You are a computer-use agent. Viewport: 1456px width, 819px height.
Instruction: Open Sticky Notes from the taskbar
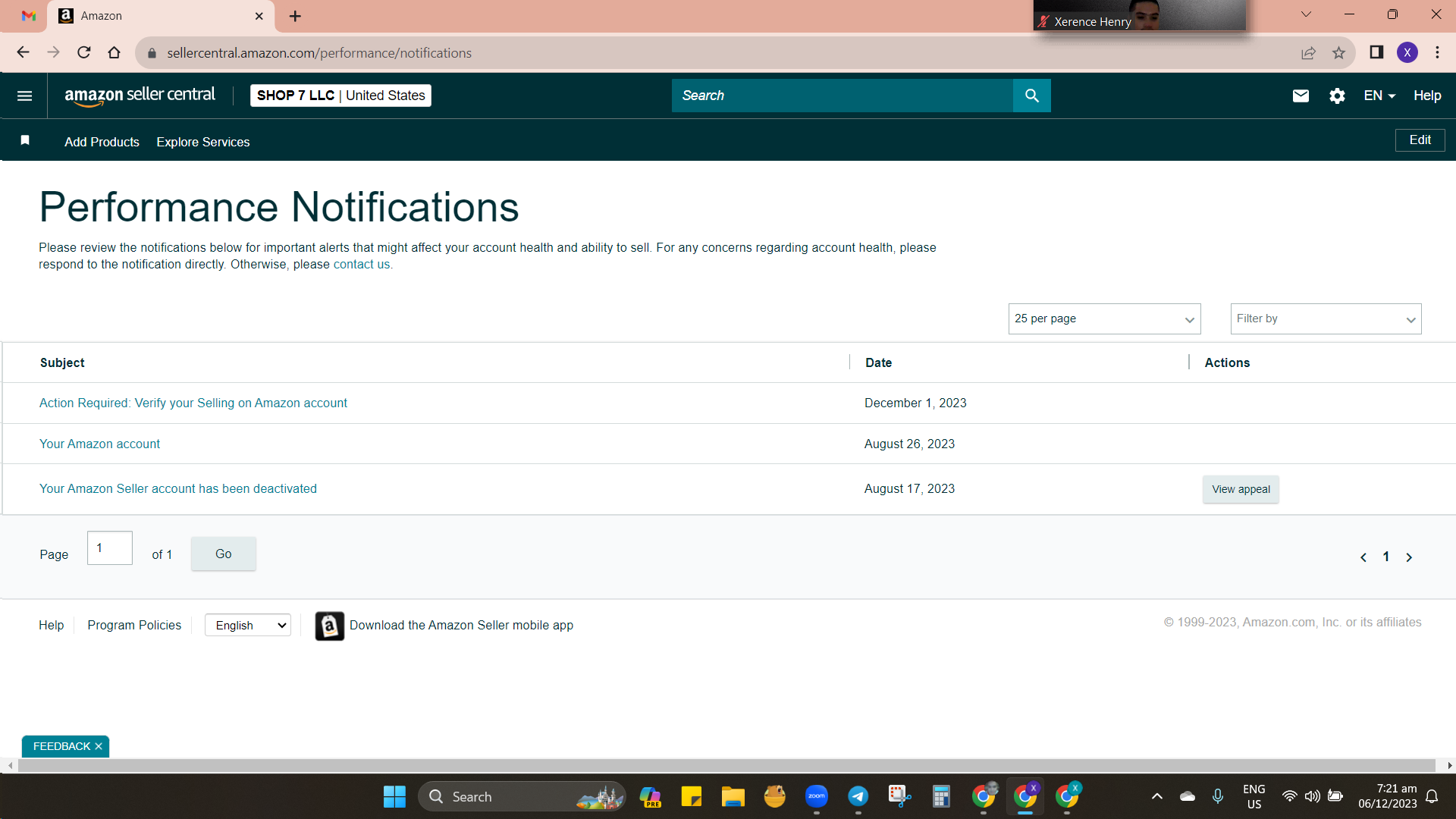click(691, 796)
